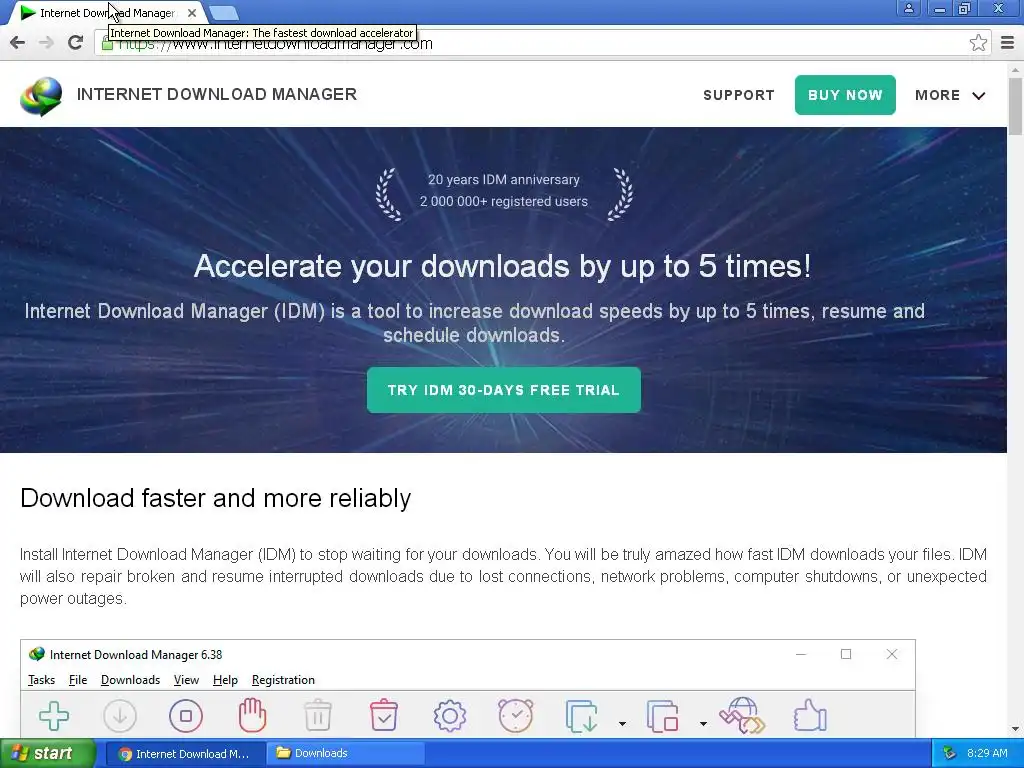Open Stop Queue dropdown arrow

[x=703, y=724]
